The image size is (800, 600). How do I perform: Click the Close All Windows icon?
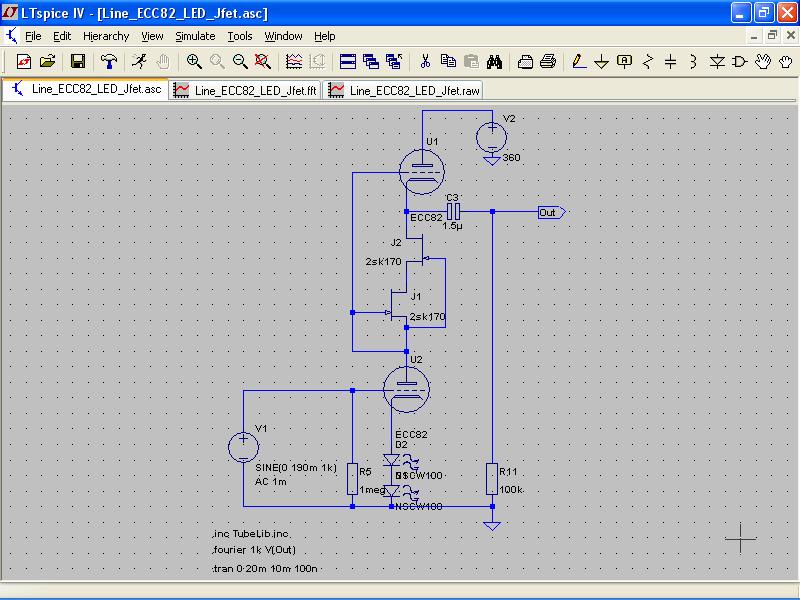394,62
